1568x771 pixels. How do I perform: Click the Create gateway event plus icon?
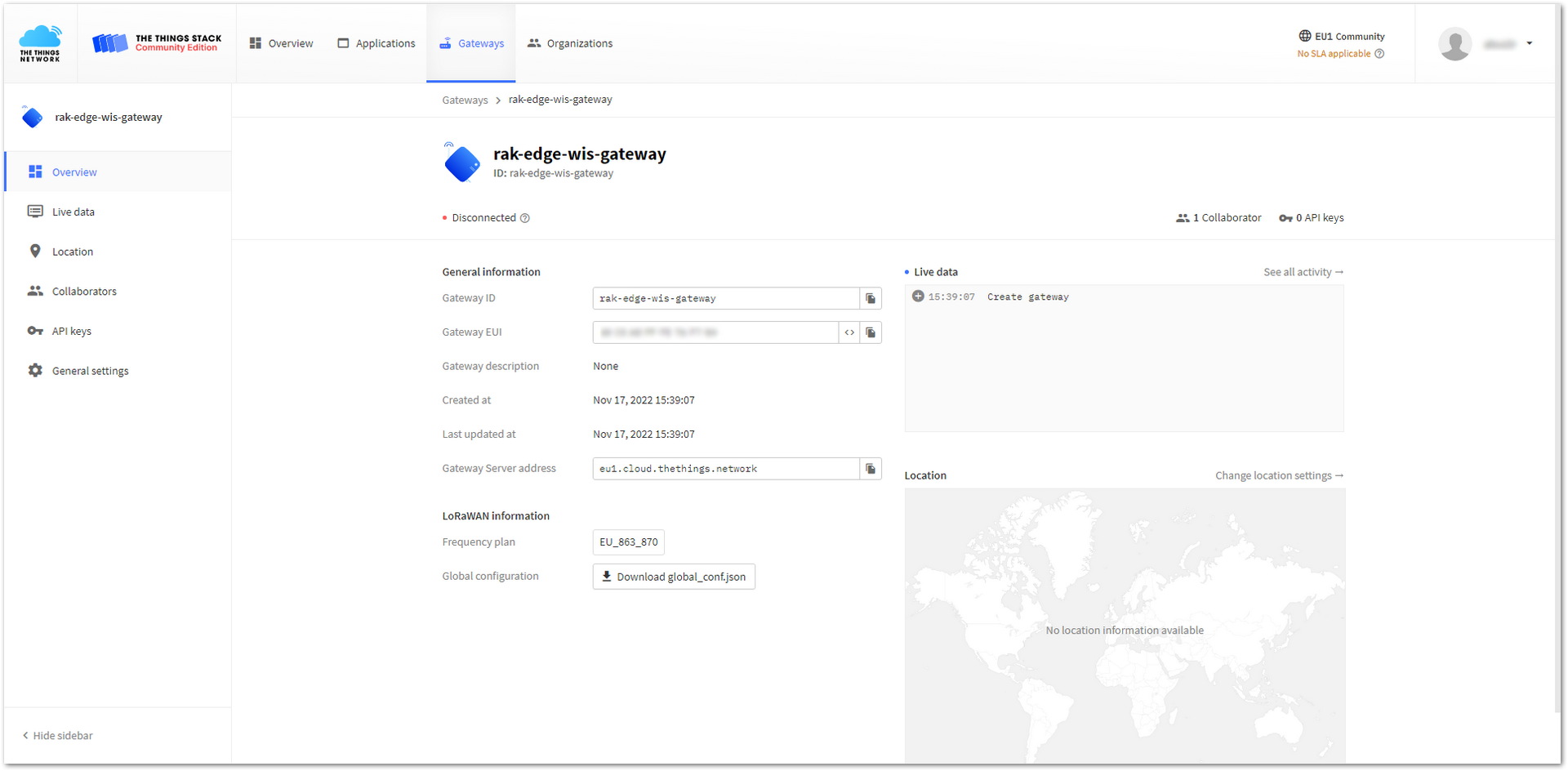tap(918, 296)
